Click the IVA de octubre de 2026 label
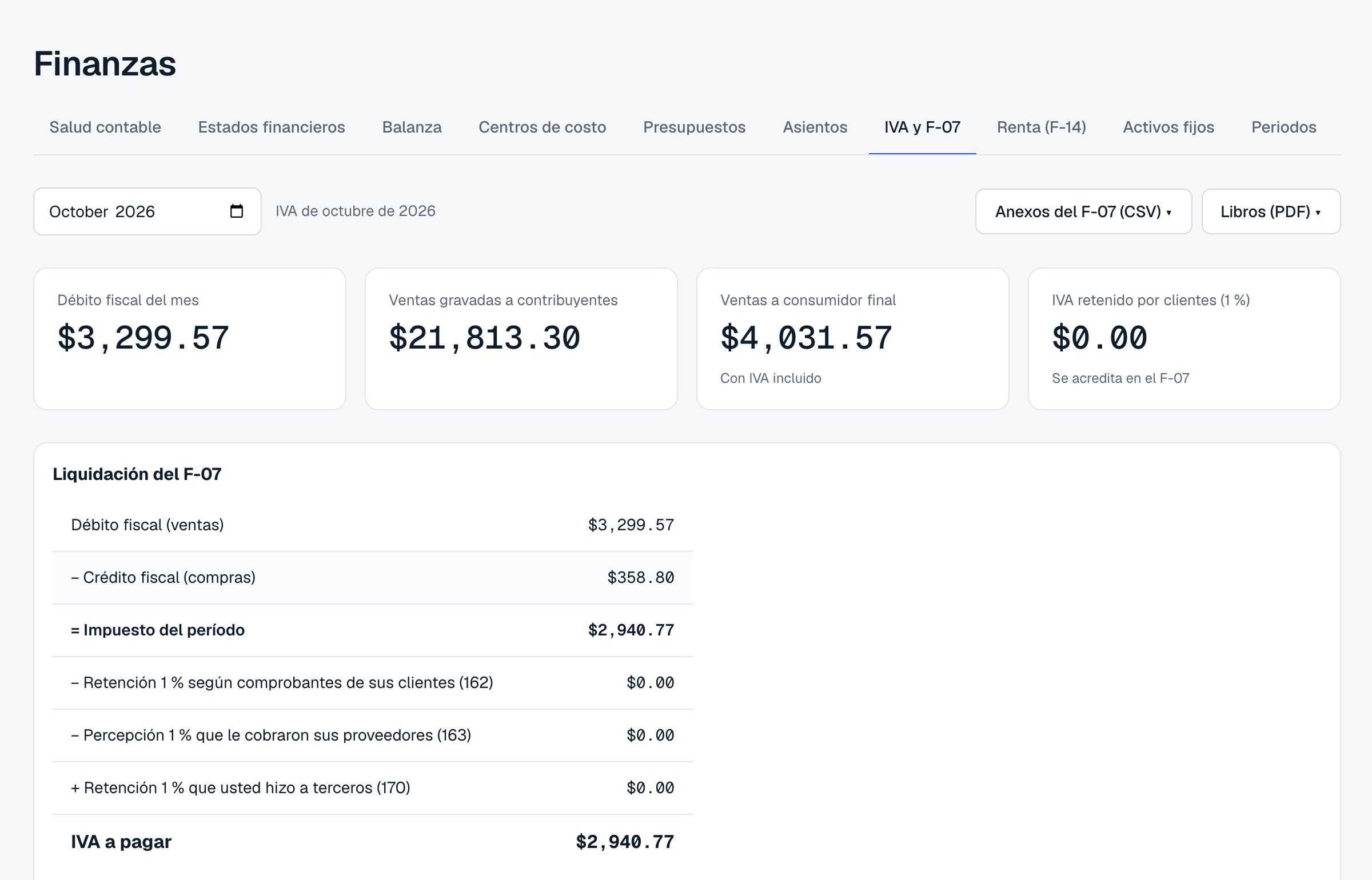Viewport: 1372px width, 880px height. pyautogui.click(x=356, y=211)
